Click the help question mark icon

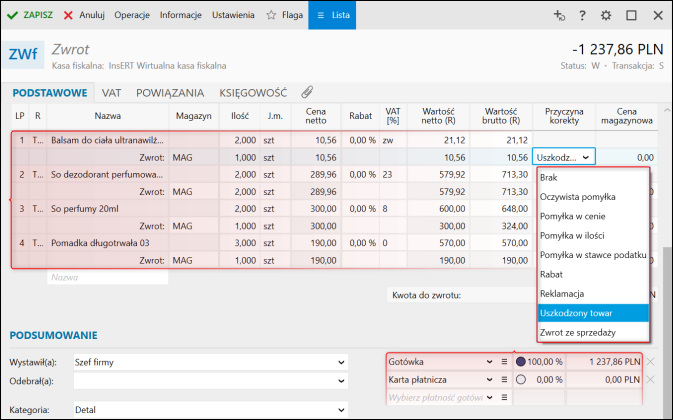[x=583, y=16]
